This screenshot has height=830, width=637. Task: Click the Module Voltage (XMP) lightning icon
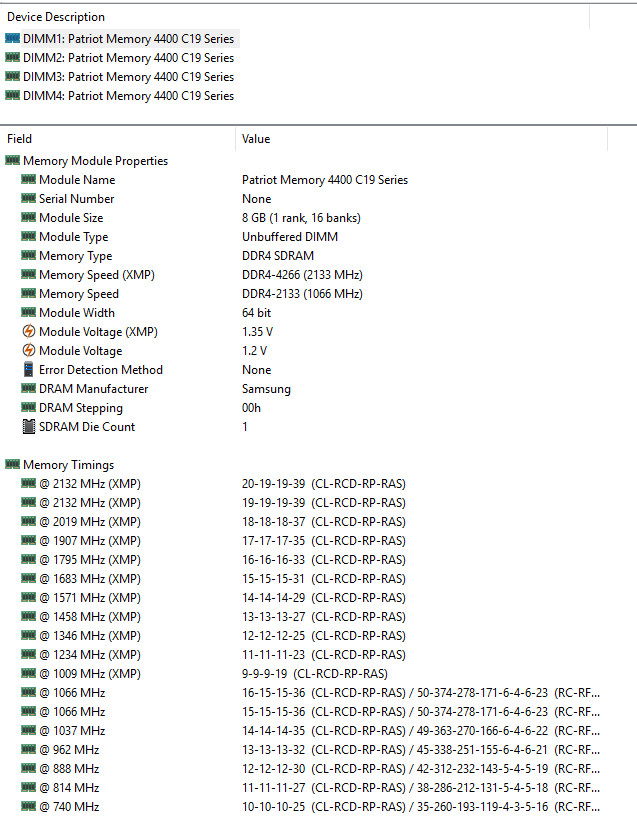point(28,332)
